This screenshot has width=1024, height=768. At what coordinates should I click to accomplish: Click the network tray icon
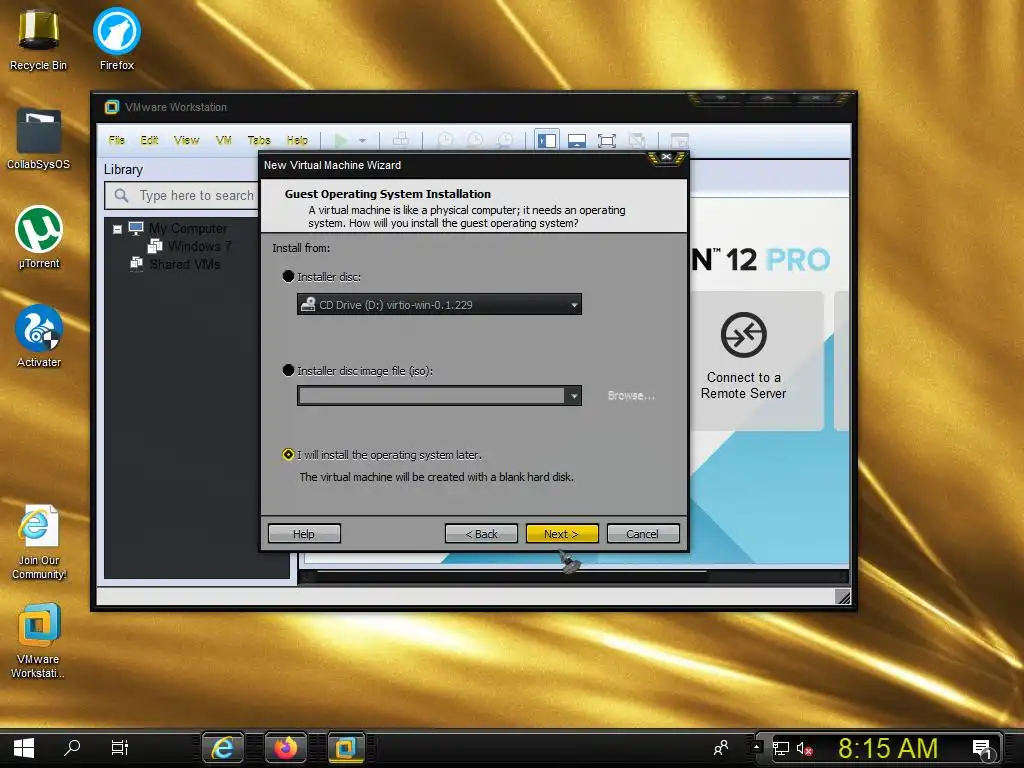click(x=780, y=748)
